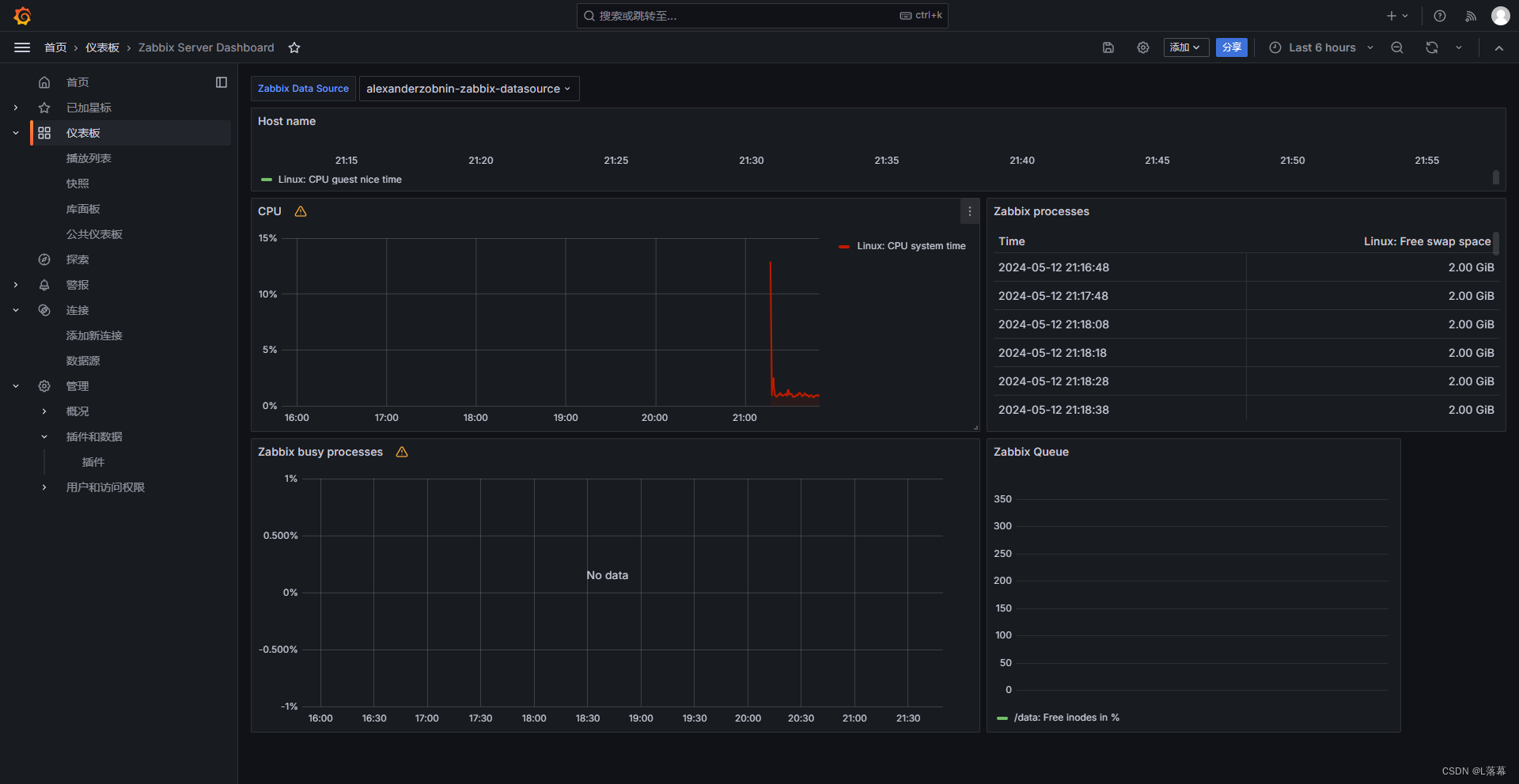This screenshot has height=784, width=1519.
Task: Expand the 警报 sidebar section
Action: coord(16,285)
